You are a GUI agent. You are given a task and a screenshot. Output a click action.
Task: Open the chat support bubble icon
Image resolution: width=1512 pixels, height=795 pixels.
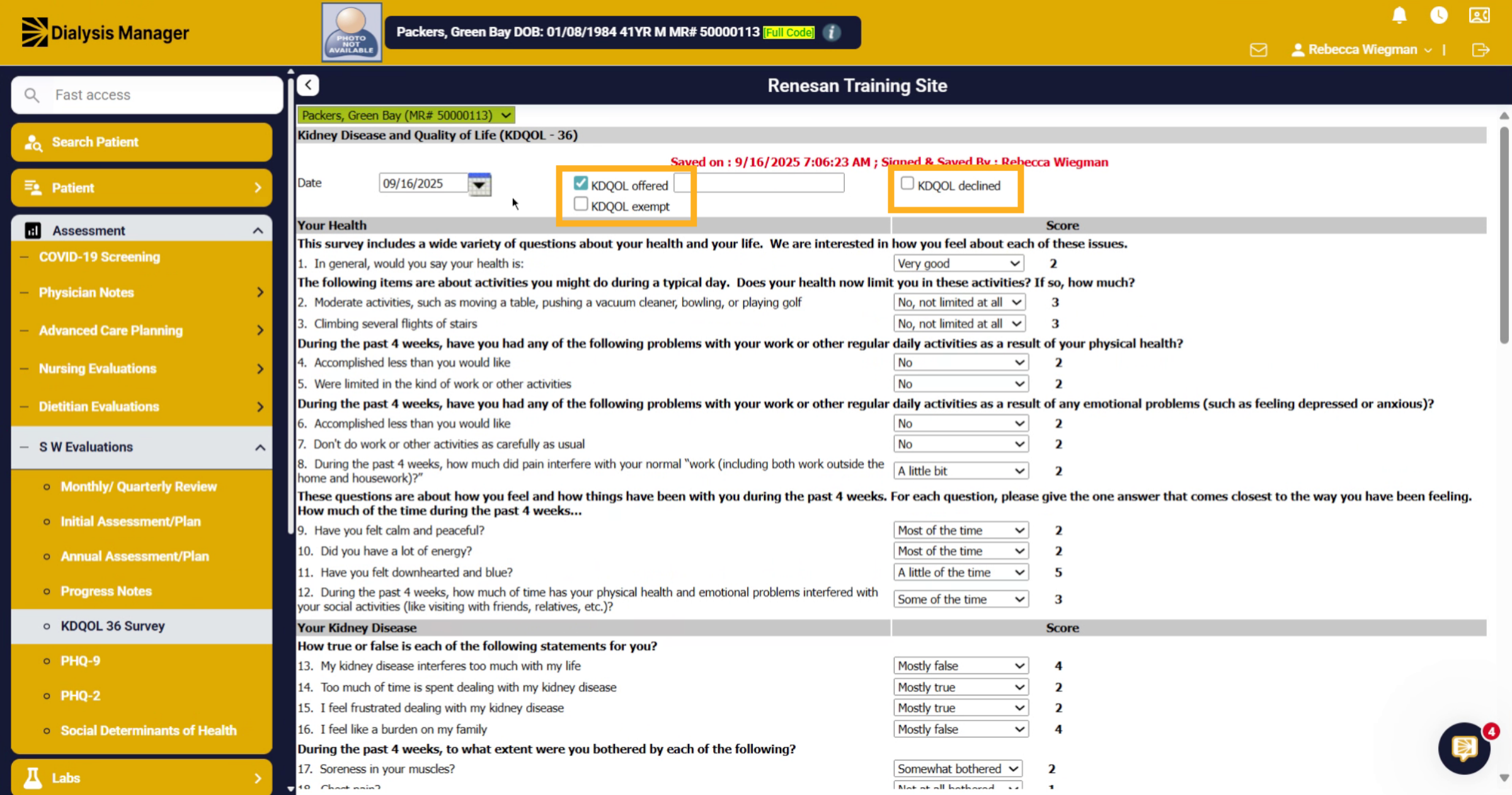click(1464, 748)
